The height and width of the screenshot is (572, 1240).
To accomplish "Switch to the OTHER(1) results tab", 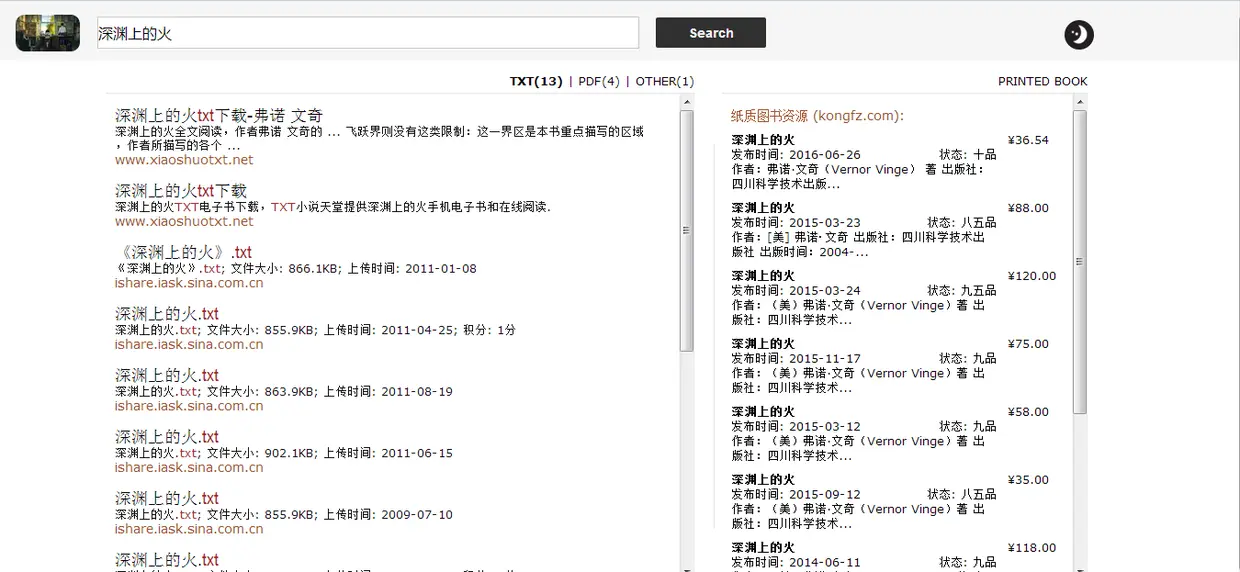I will [665, 81].
